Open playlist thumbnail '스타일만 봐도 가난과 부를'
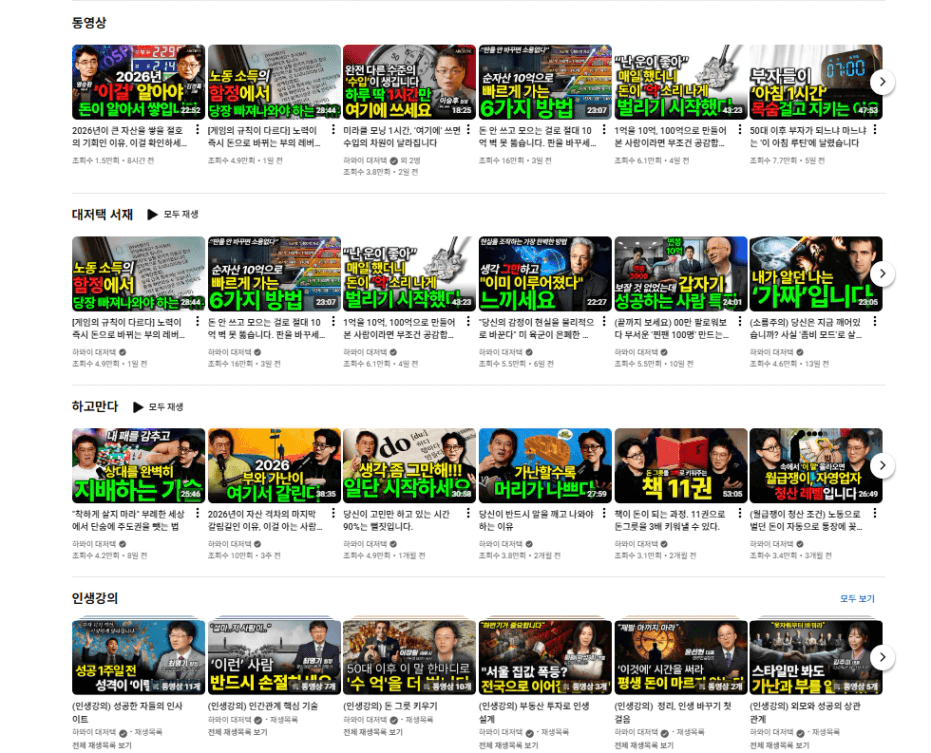Image resolution: width=931 pixels, height=753 pixels. (x=816, y=657)
